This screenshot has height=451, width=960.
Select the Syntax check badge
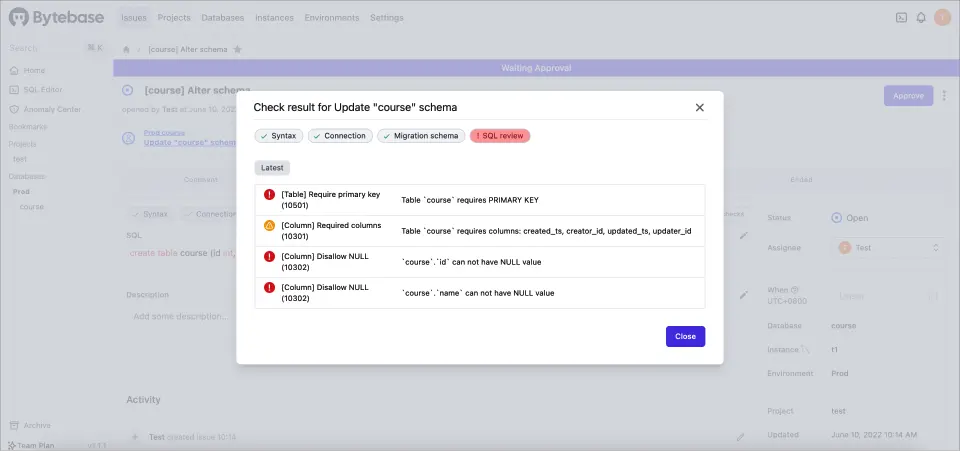click(x=278, y=136)
